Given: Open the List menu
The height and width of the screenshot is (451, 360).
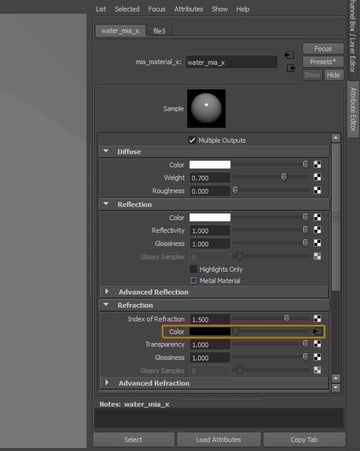Looking at the screenshot, I should point(101,9).
